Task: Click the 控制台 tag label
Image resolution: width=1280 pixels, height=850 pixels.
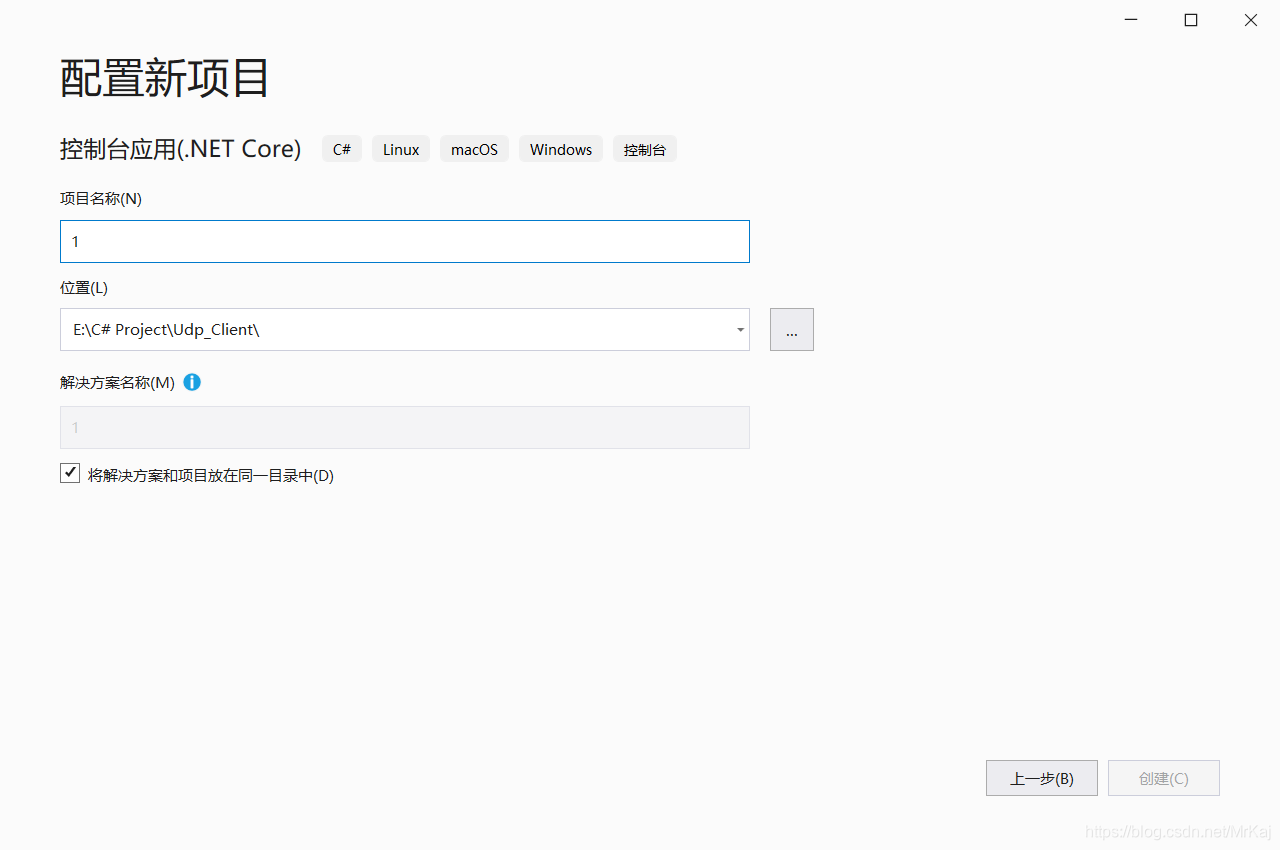Action: coord(645,149)
